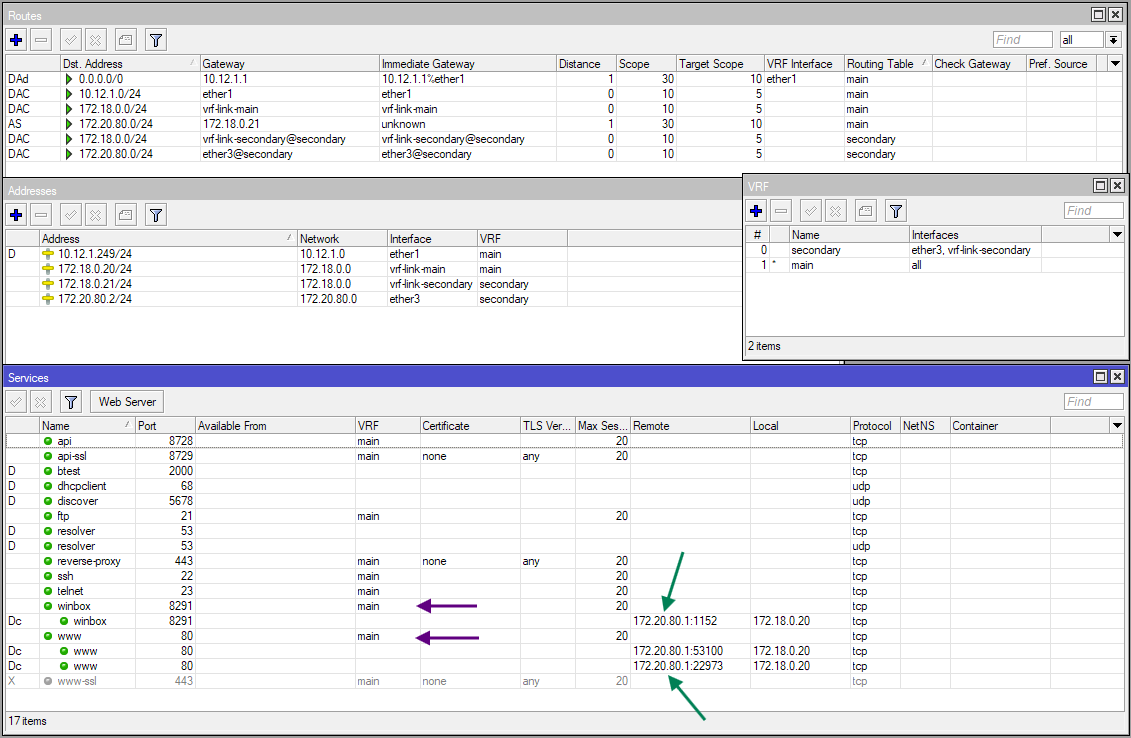Disable VRF with X icon in VRF window

(835, 211)
